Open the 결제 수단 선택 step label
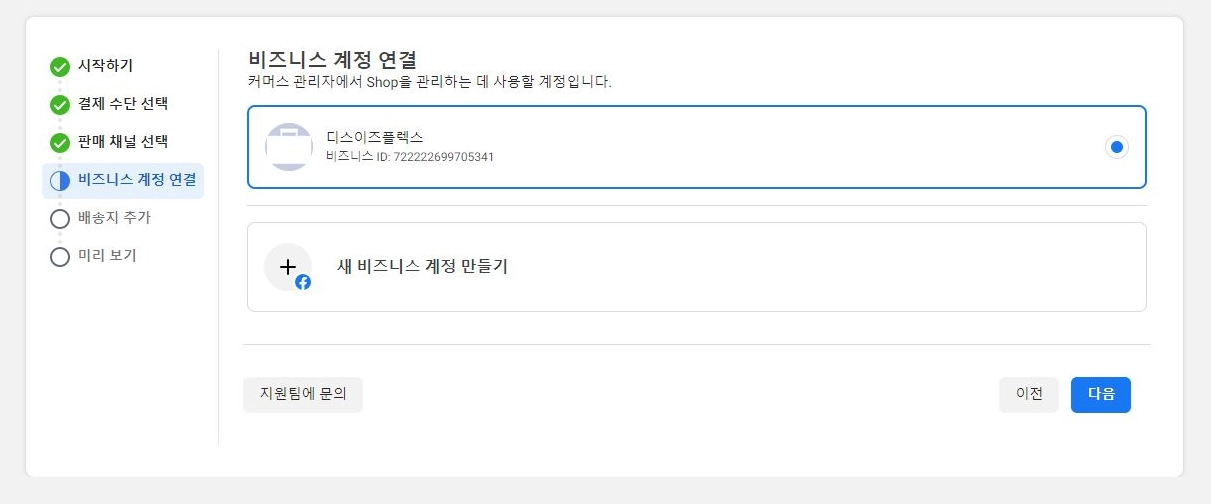The image size is (1211, 504). coord(123,104)
